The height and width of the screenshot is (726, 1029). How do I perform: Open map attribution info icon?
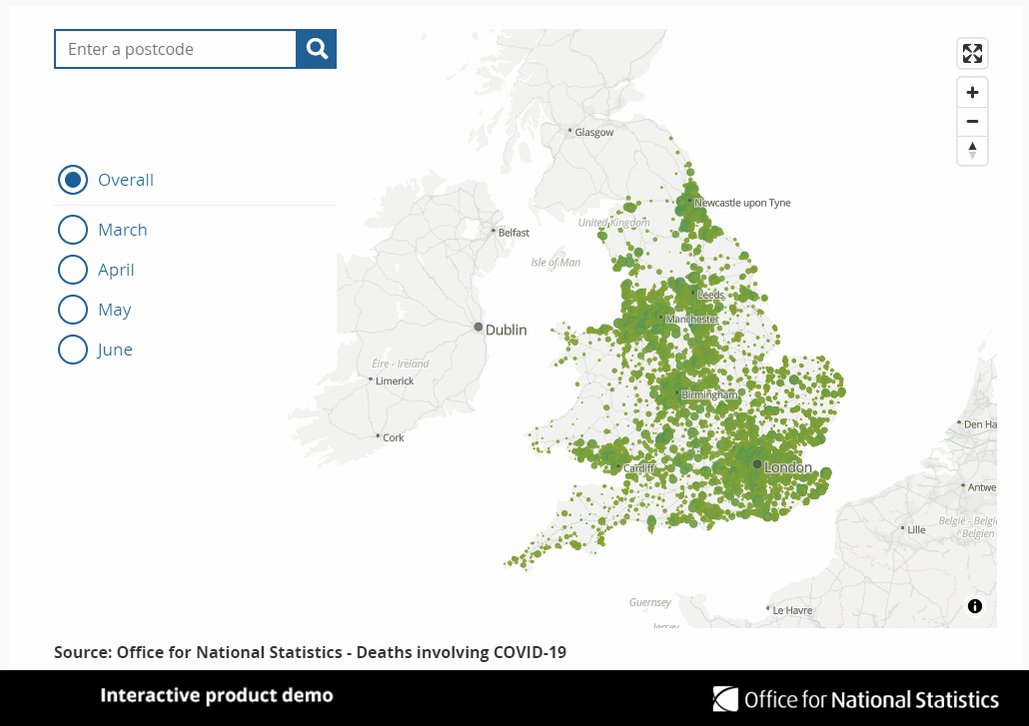975,606
